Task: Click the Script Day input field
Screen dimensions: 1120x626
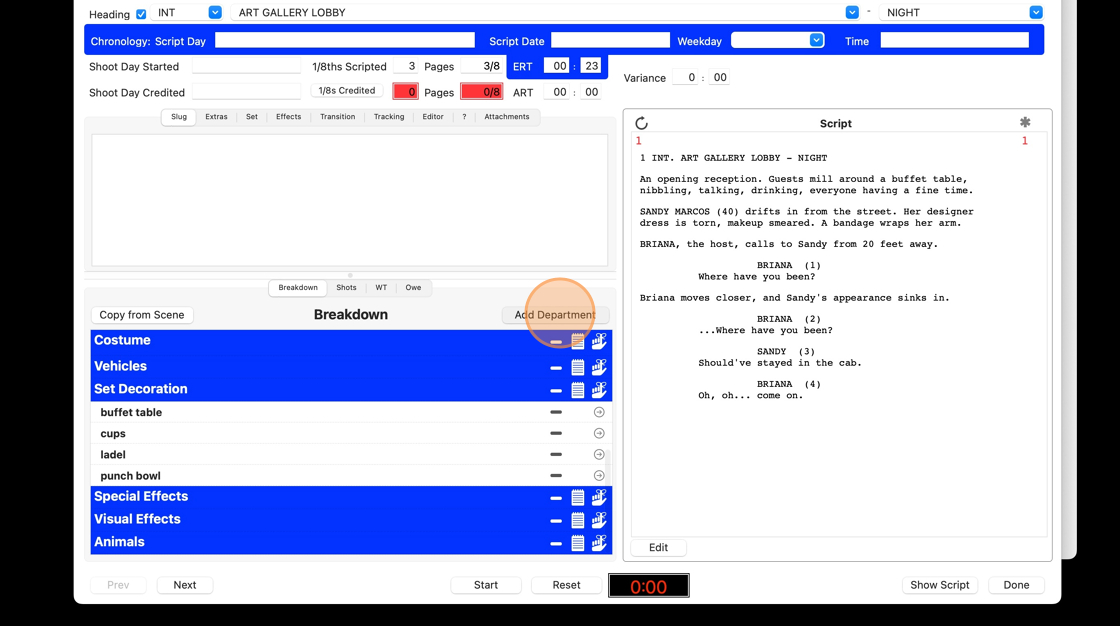Action: (x=345, y=40)
